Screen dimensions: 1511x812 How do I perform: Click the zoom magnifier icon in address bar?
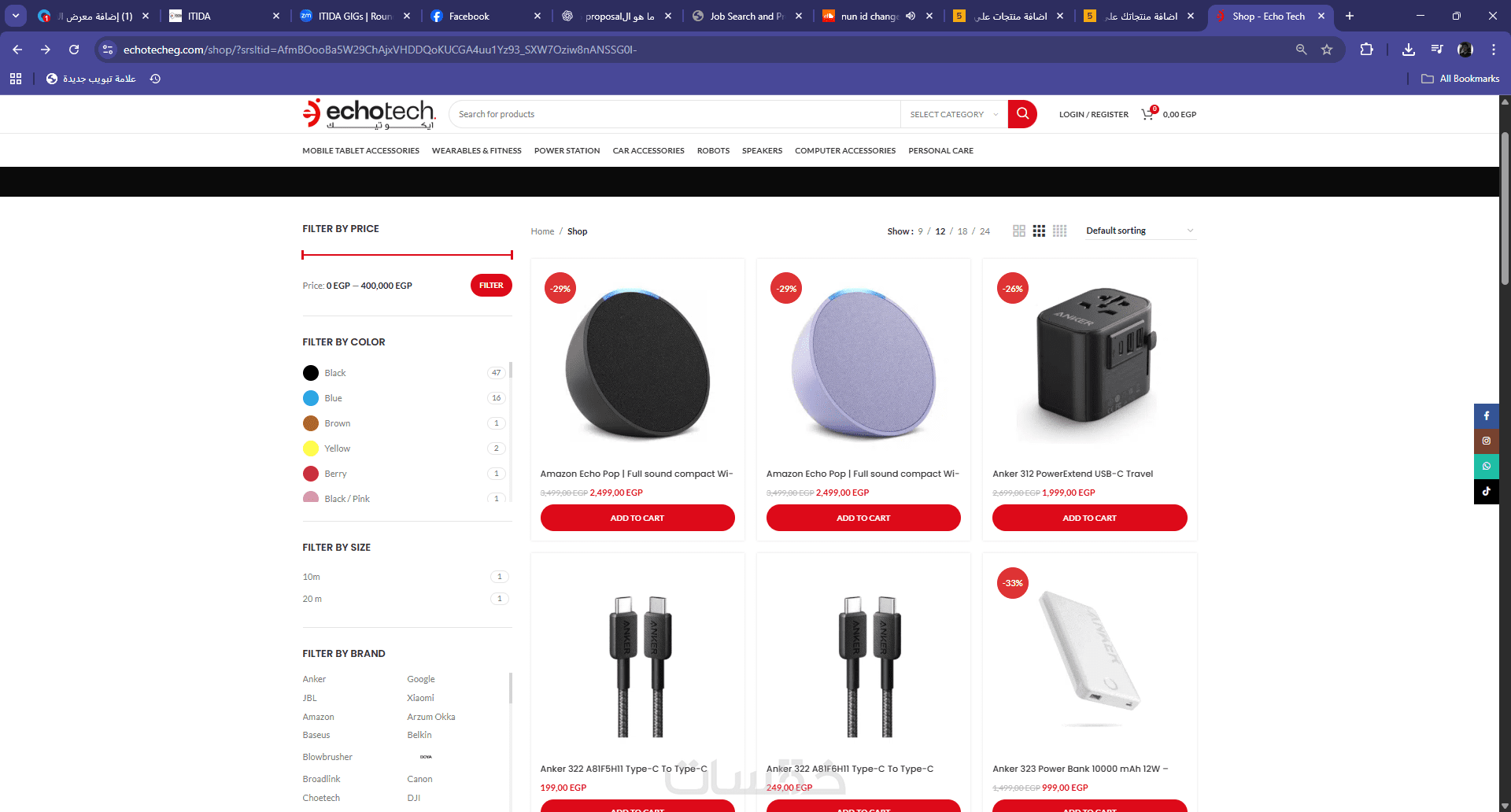(1302, 50)
